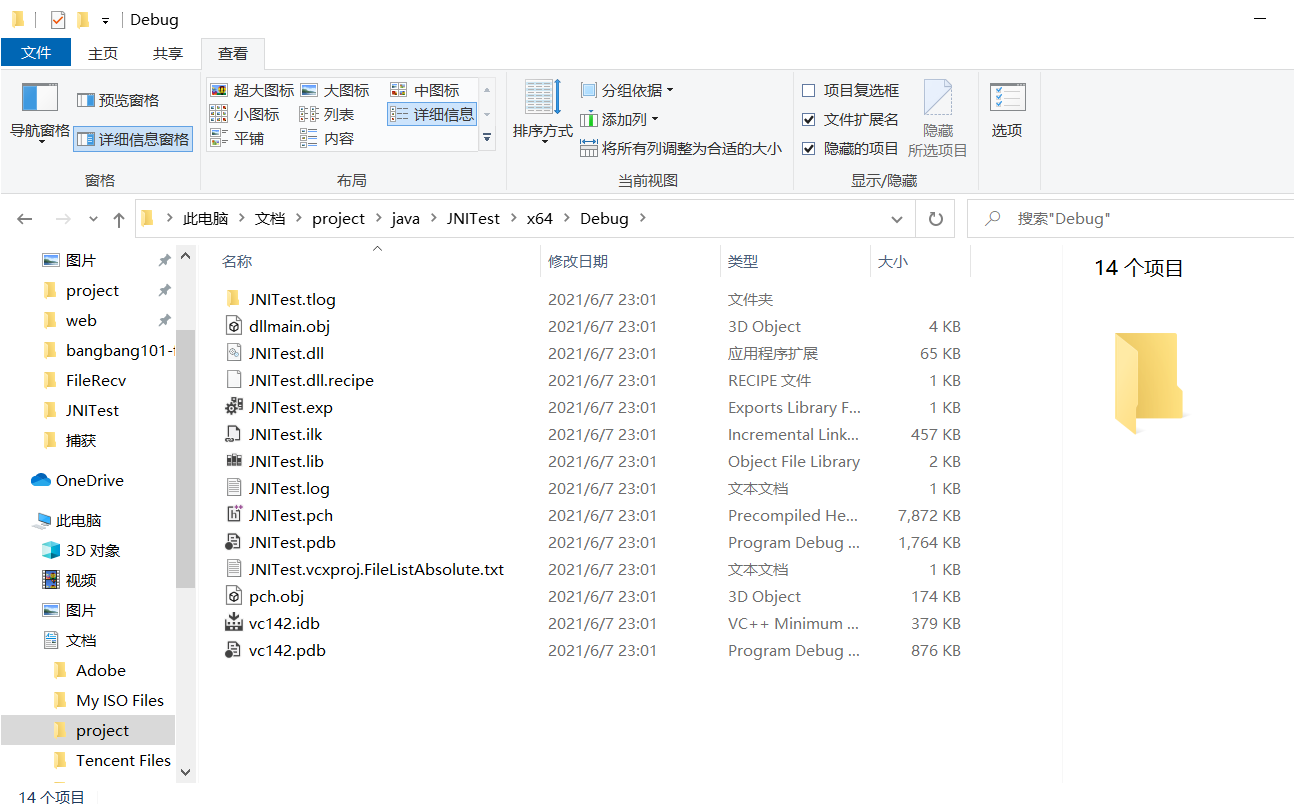1294x812 pixels.
Task: Select the JNITest.pch file icon
Action: tap(233, 515)
